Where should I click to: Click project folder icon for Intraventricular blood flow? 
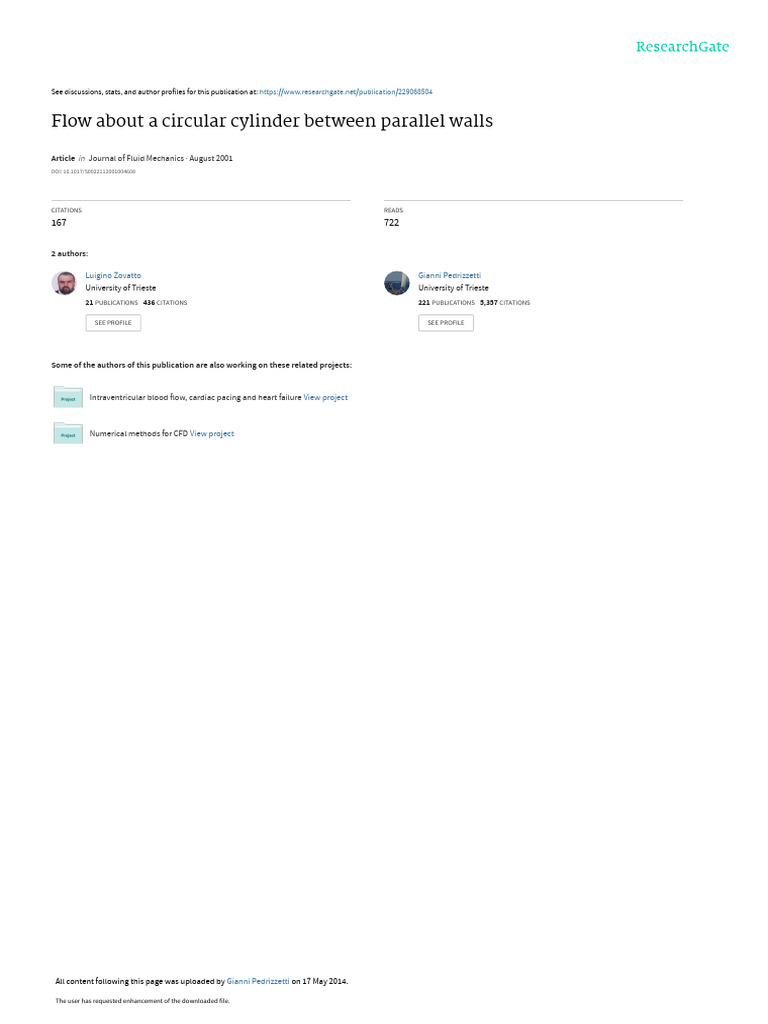pyautogui.click(x=68, y=397)
